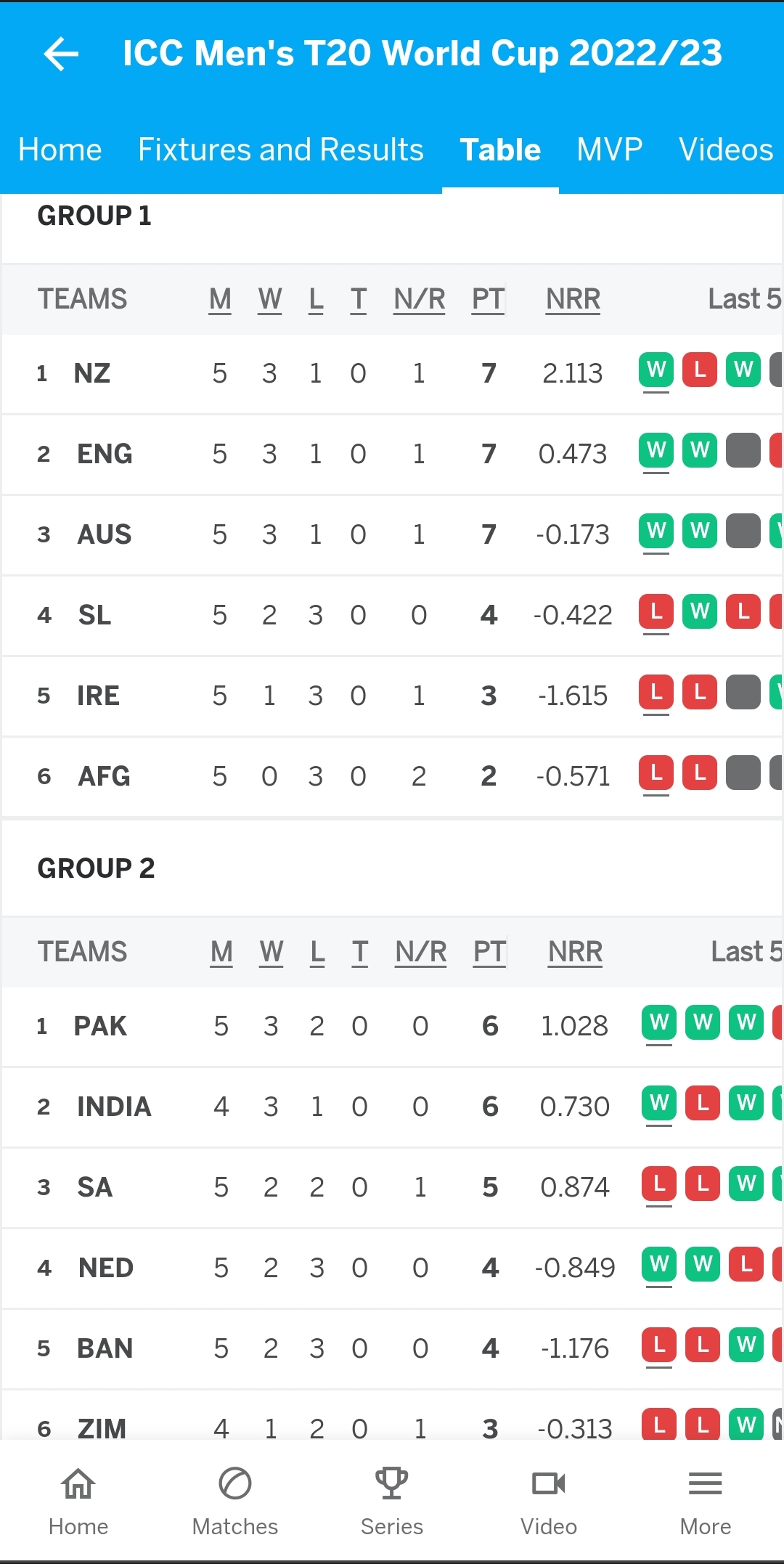Switch to Fixtures and Results tab
The height and width of the screenshot is (1564, 784).
pos(281,150)
